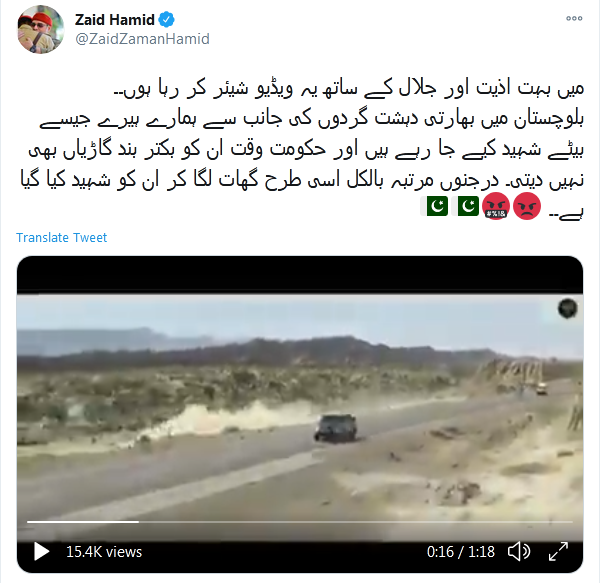The height and width of the screenshot is (583, 600).
Task: Open the tweet's three-dot more options menu
Action: click(574, 18)
